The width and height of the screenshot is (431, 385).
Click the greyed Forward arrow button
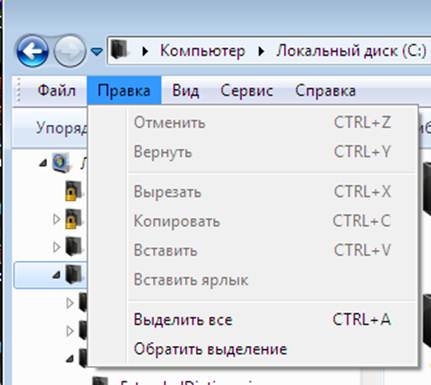pyautogui.click(x=70, y=51)
